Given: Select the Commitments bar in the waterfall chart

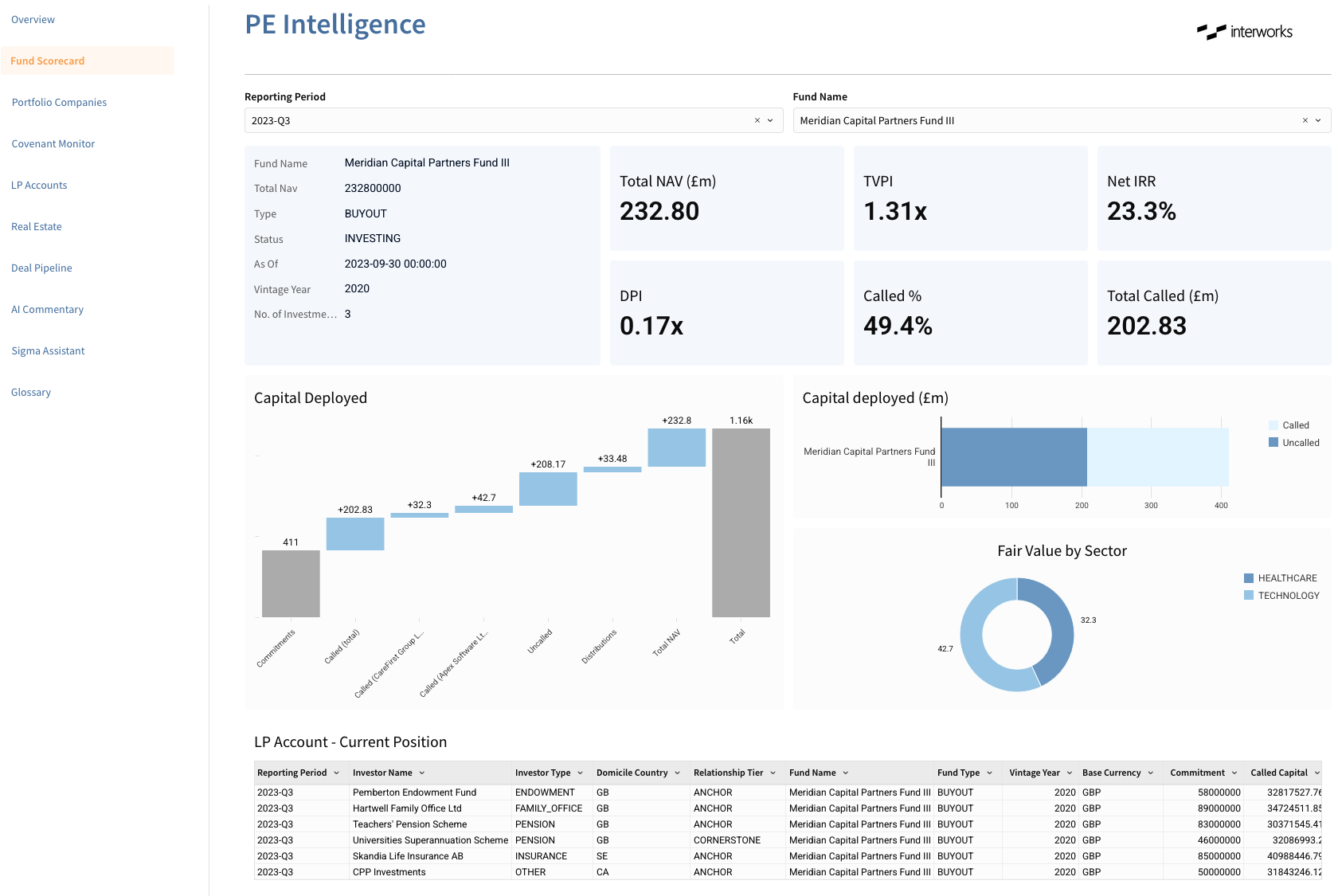Looking at the screenshot, I should coord(291,584).
